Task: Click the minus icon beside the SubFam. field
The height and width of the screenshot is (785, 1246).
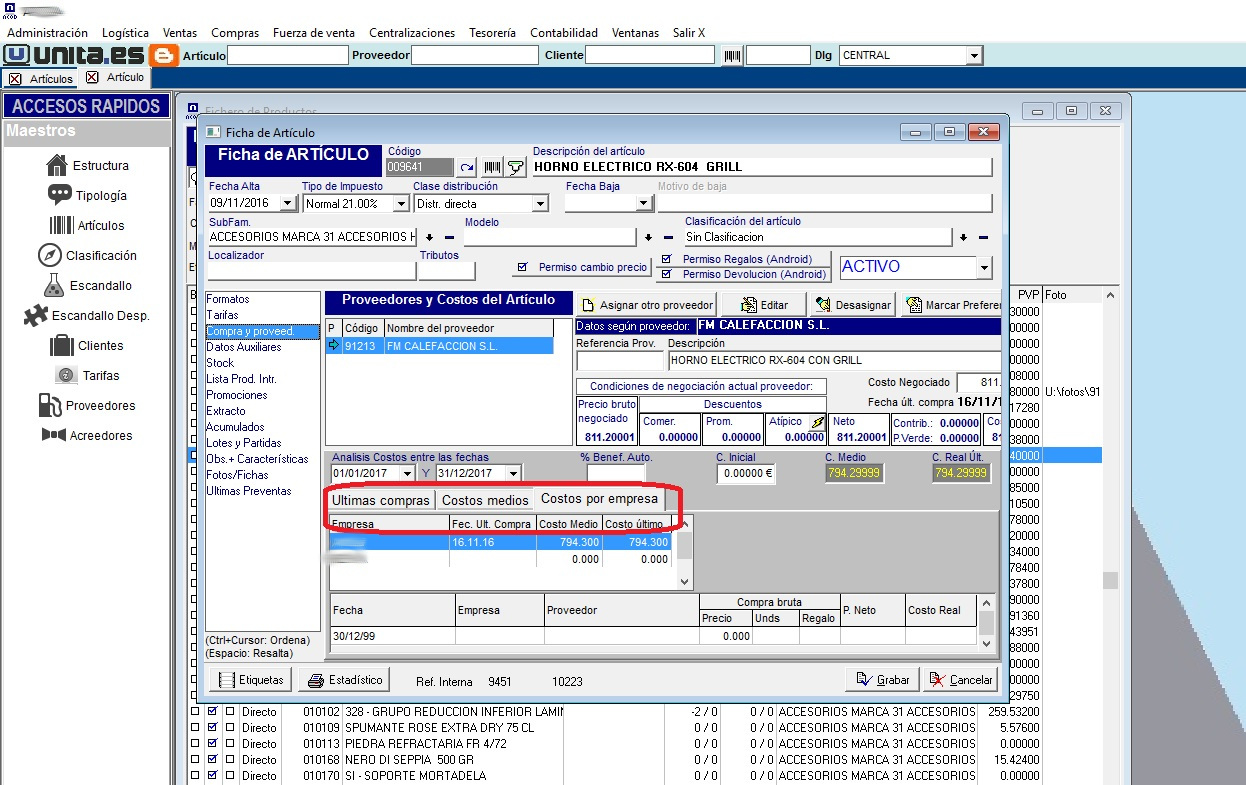Action: (x=448, y=238)
